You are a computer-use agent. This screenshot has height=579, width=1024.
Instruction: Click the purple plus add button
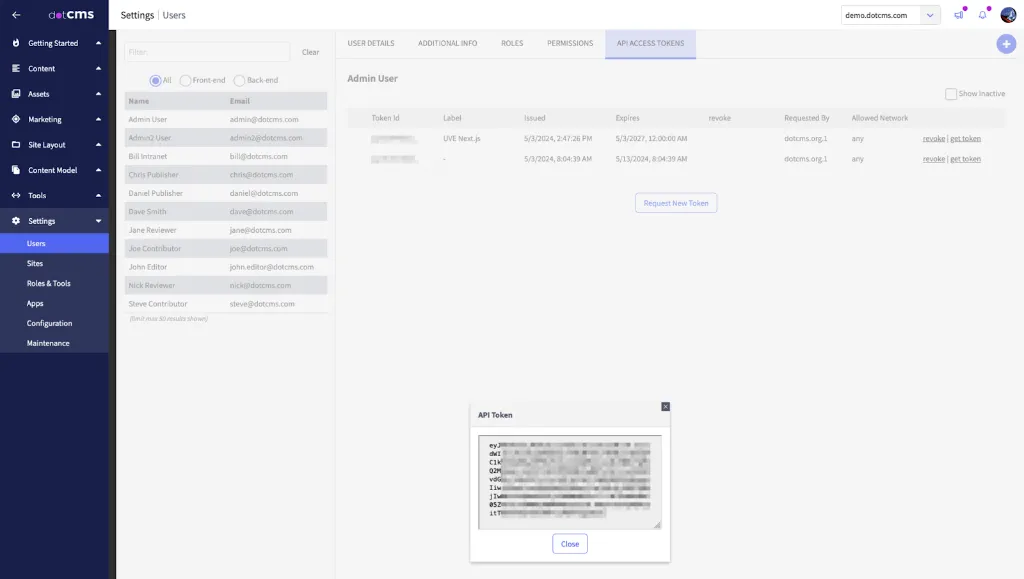tap(1006, 44)
